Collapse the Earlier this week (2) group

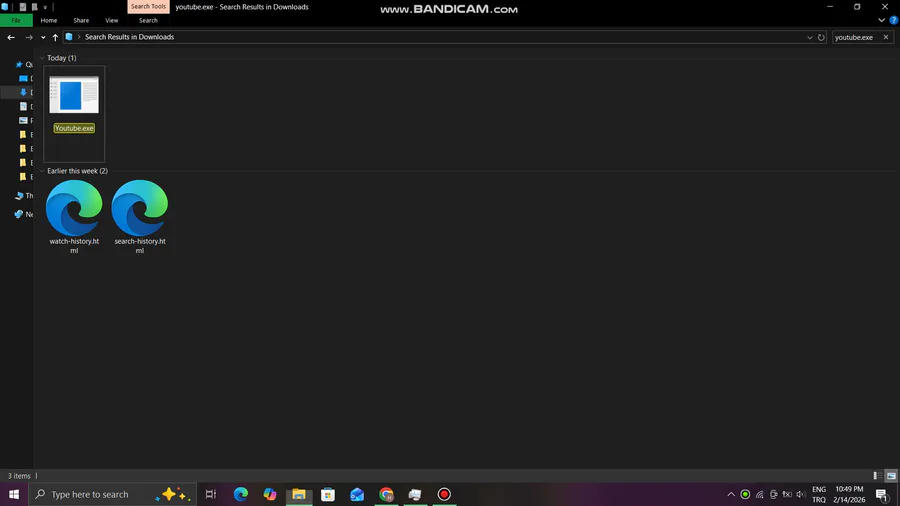coord(42,171)
